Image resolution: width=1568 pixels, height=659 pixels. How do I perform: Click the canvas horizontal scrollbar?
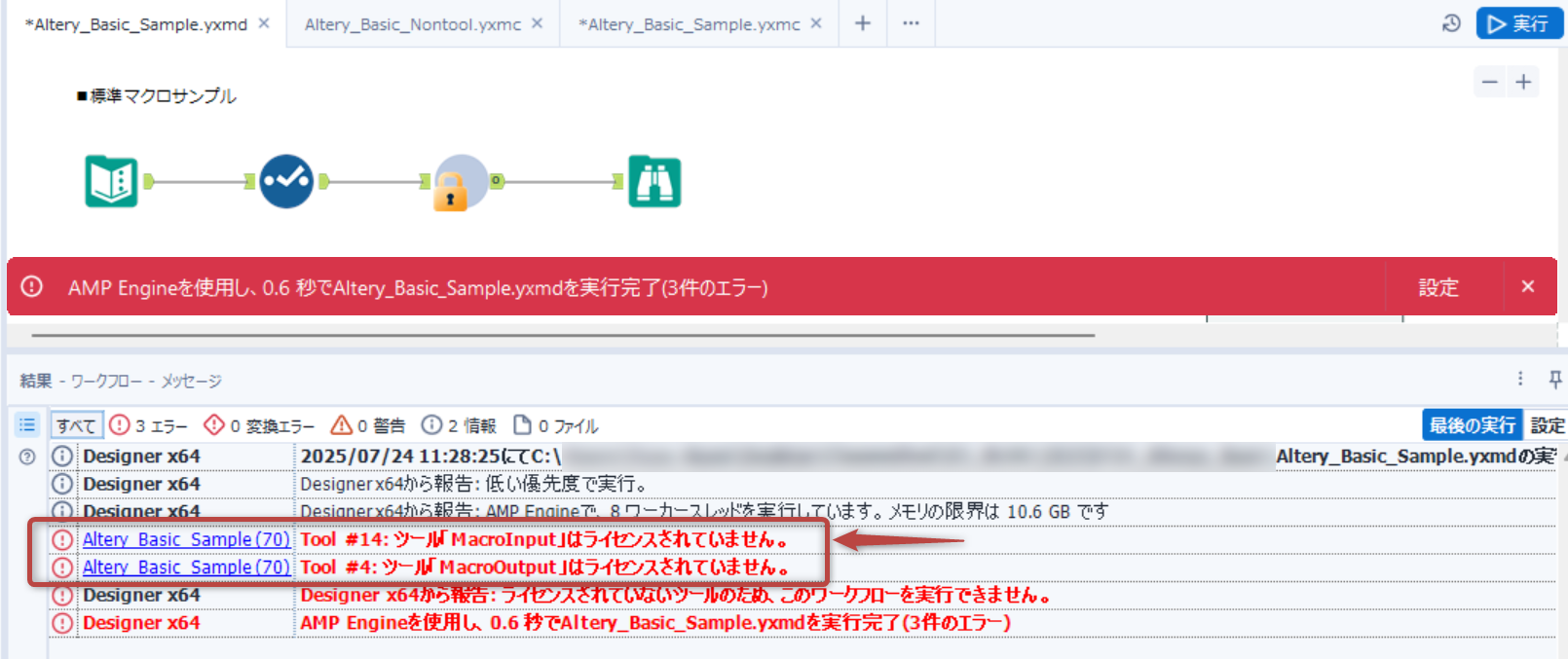[x=563, y=335]
